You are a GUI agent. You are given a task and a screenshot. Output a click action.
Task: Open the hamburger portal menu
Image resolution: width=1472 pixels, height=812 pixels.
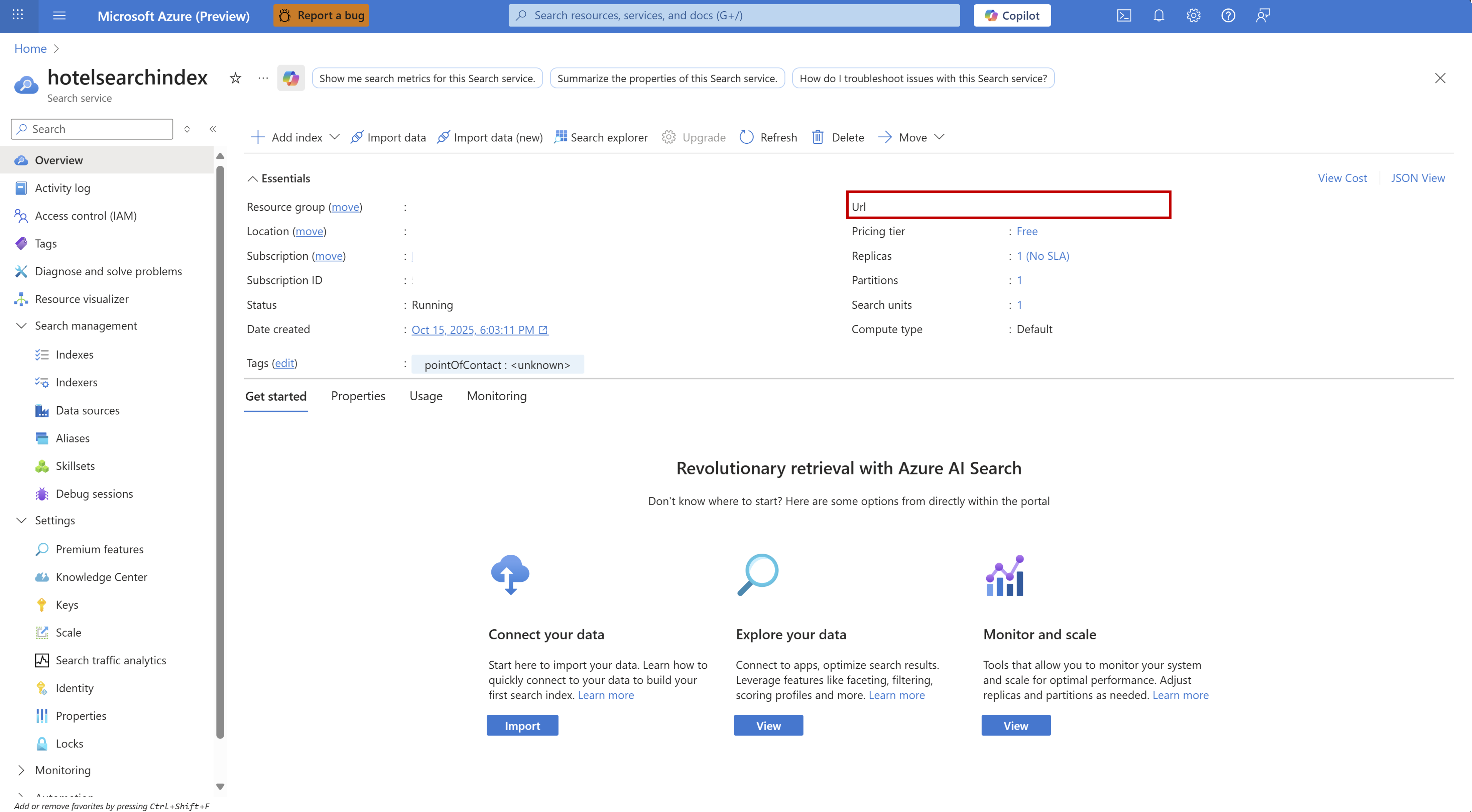point(59,15)
